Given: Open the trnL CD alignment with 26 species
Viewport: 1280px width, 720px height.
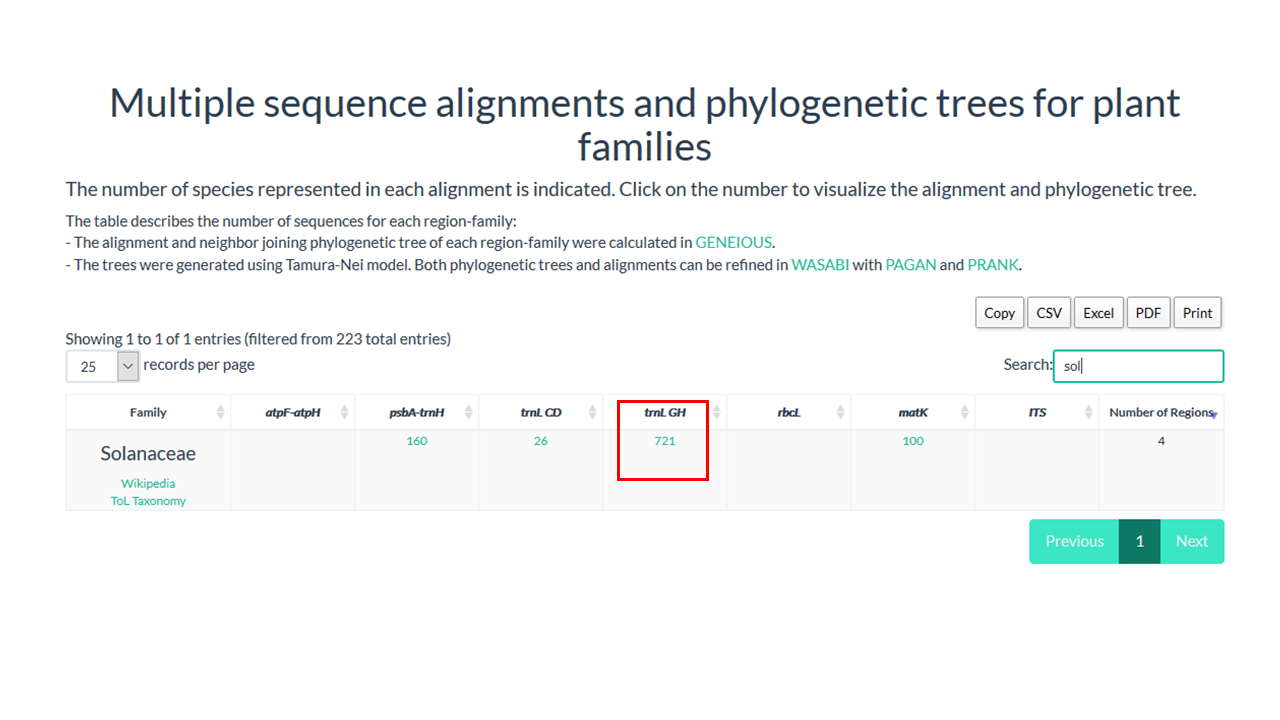Looking at the screenshot, I should [x=541, y=441].
